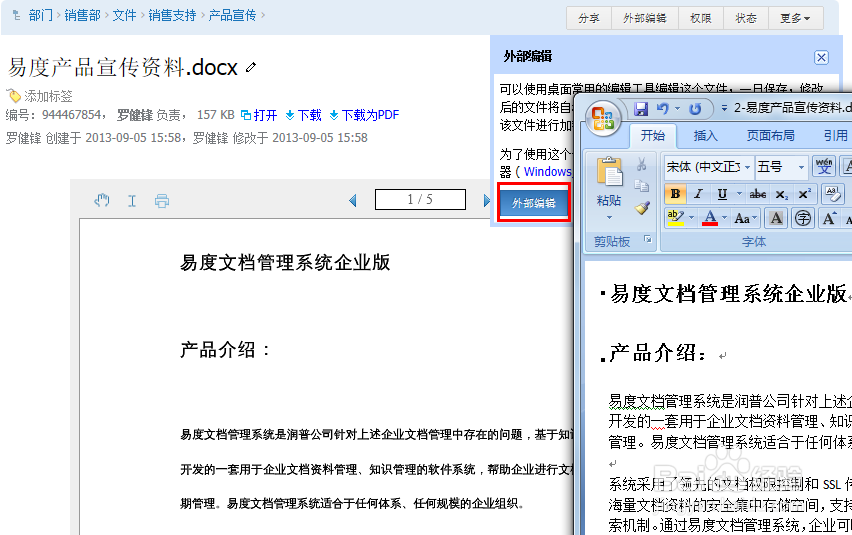
Task: Navigate to 销售部 breadcrumb
Action: pos(83,15)
